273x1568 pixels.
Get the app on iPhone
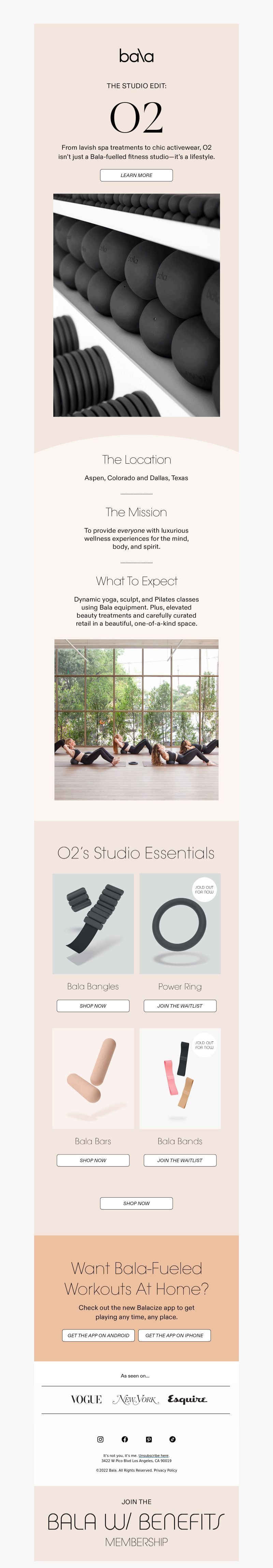click(x=174, y=1335)
